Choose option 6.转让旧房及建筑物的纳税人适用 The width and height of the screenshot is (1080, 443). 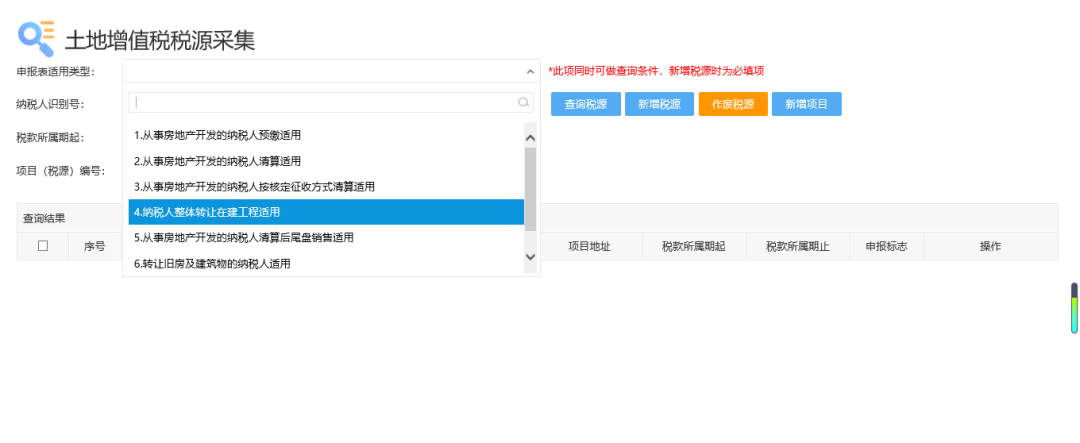click(x=326, y=263)
